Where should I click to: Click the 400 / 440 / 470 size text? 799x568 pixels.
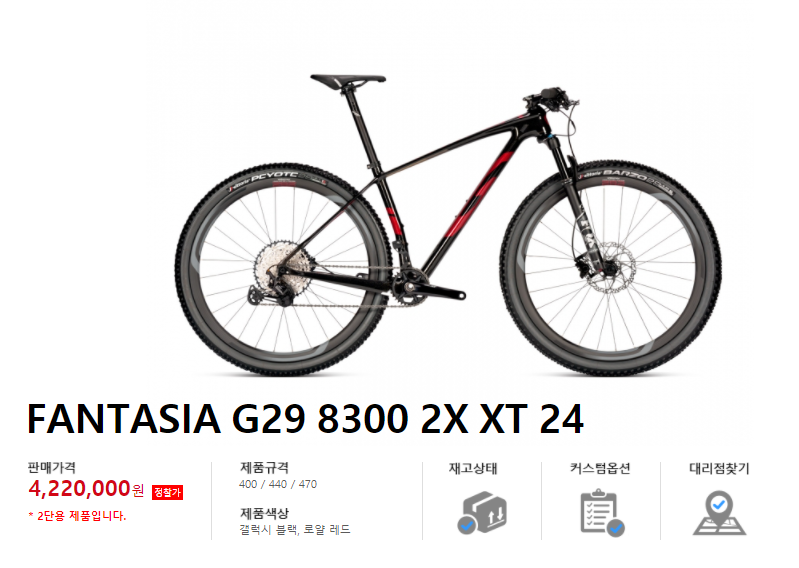point(278,484)
